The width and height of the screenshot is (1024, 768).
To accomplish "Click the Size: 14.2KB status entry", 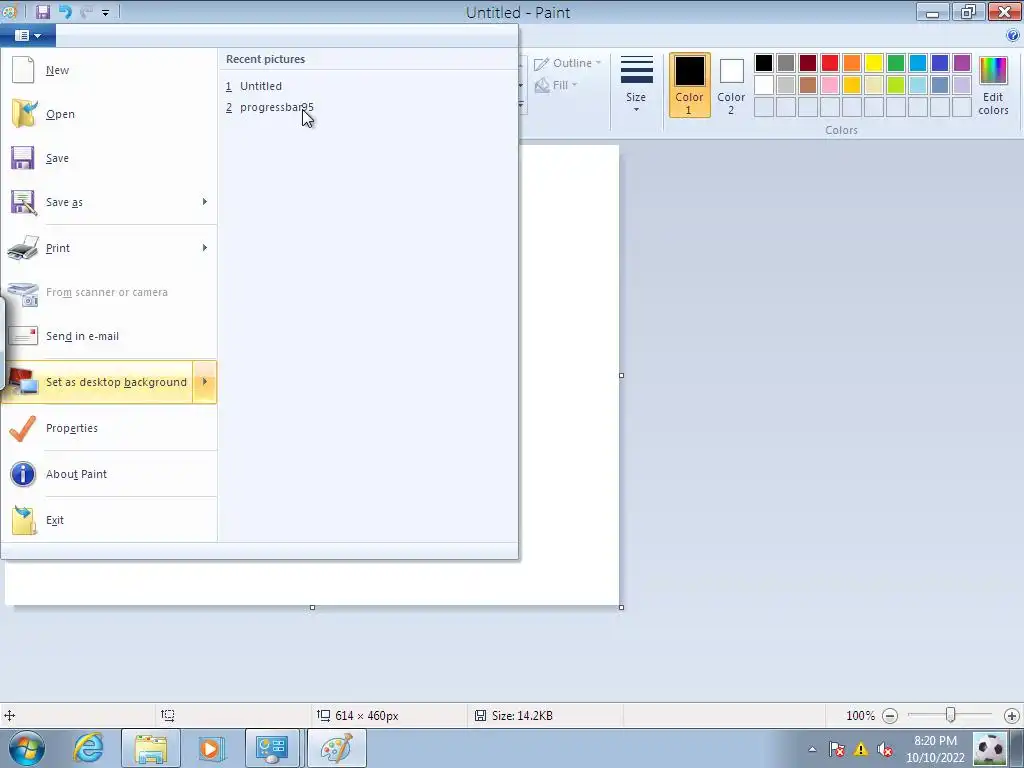I will [x=514, y=716].
